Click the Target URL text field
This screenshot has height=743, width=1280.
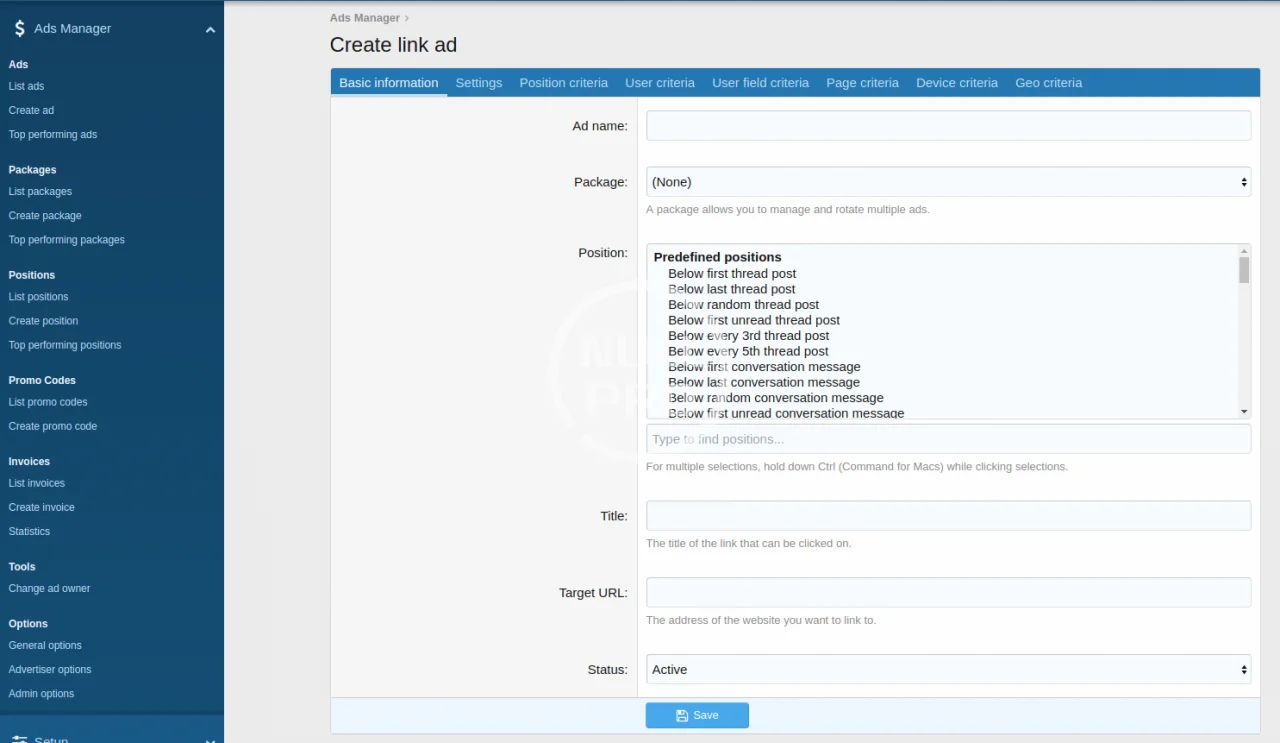(947, 592)
